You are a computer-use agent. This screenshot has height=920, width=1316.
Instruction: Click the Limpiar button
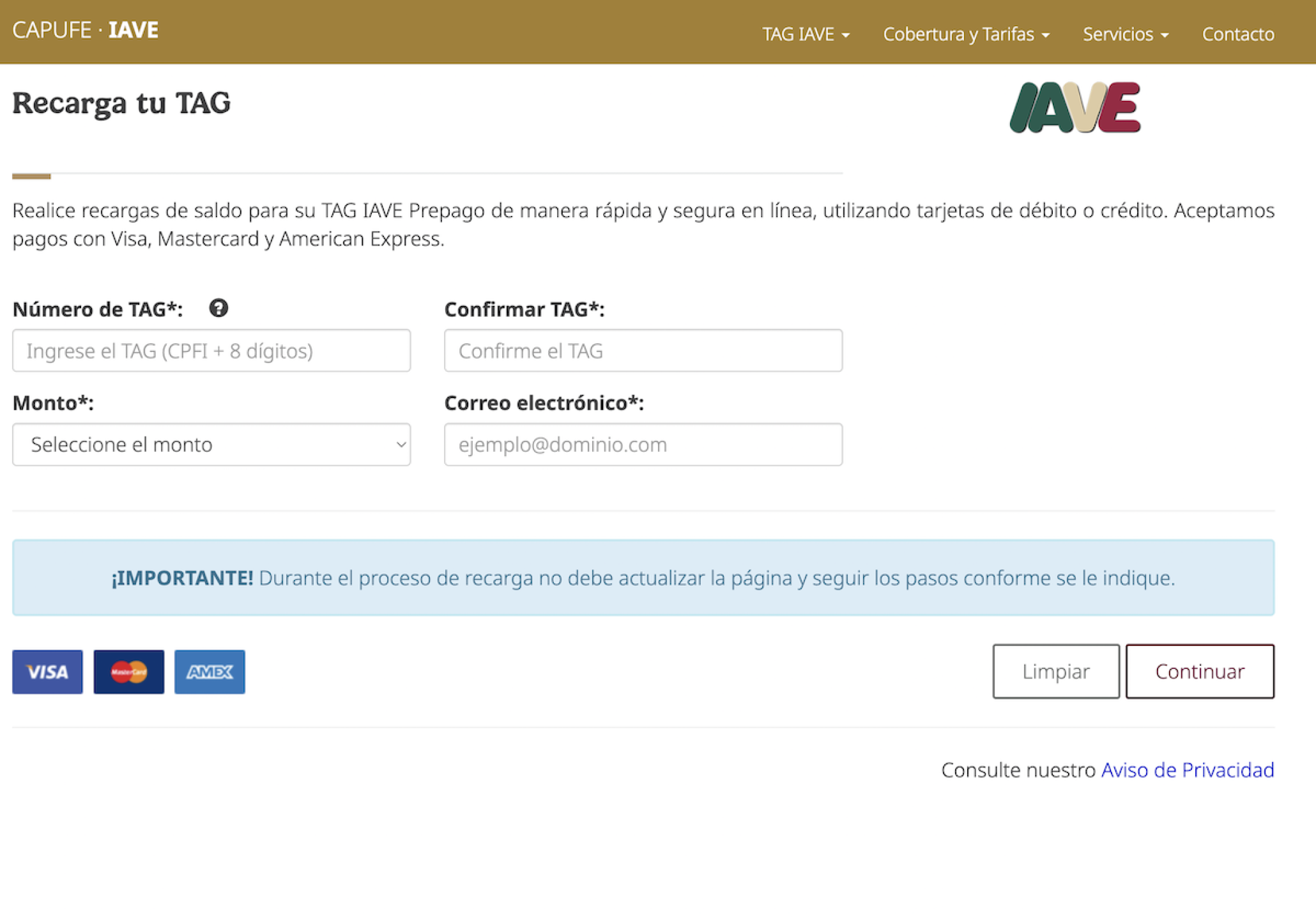point(1056,671)
